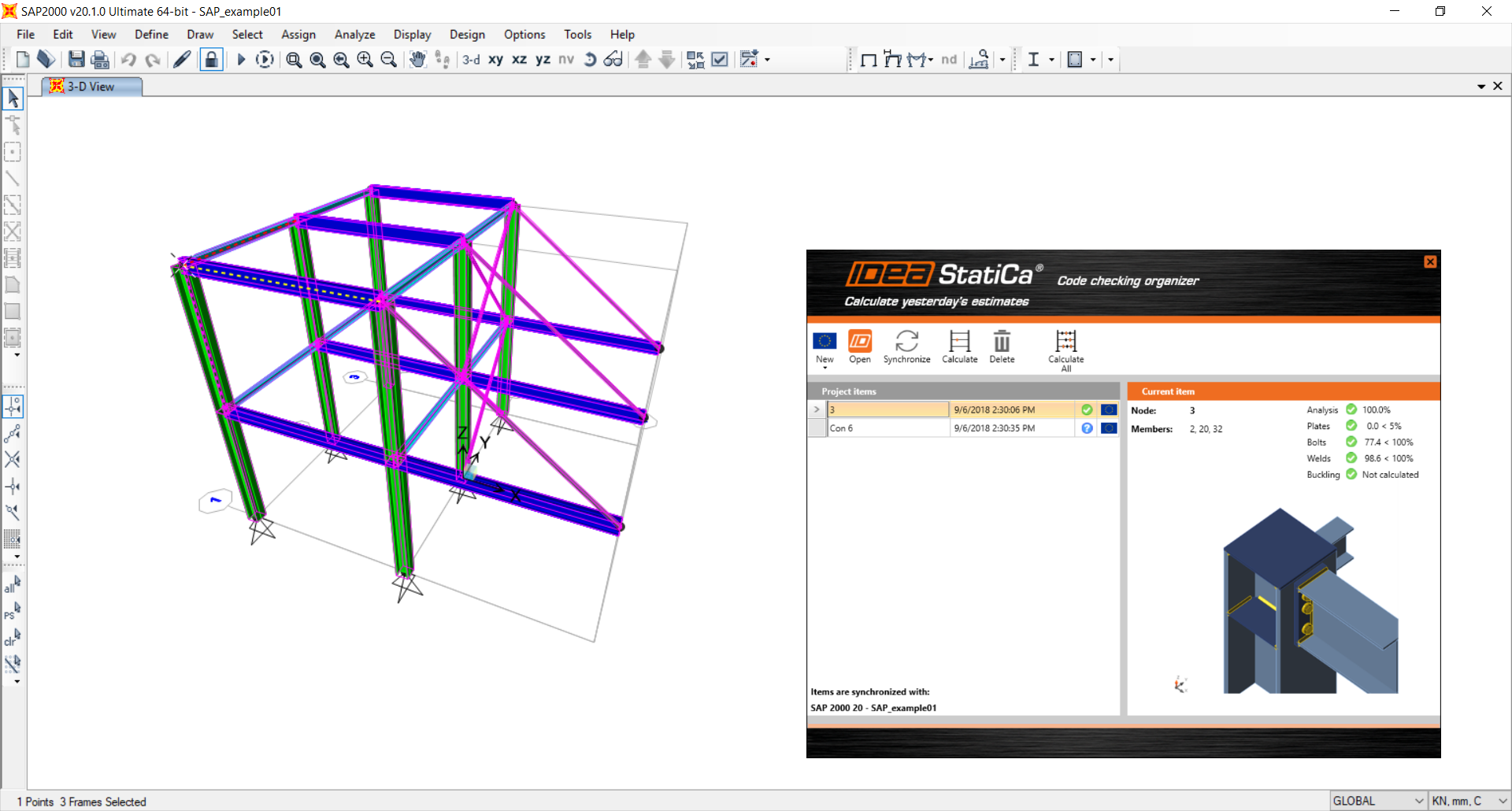Screen dimensions: 1512x811
Task: Select the Pan hand tool
Action: point(417,60)
